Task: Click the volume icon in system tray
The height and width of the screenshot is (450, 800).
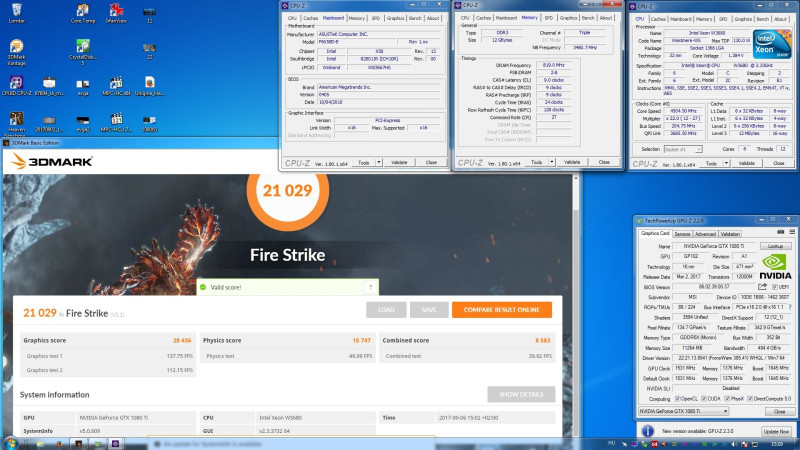Action: (735, 444)
